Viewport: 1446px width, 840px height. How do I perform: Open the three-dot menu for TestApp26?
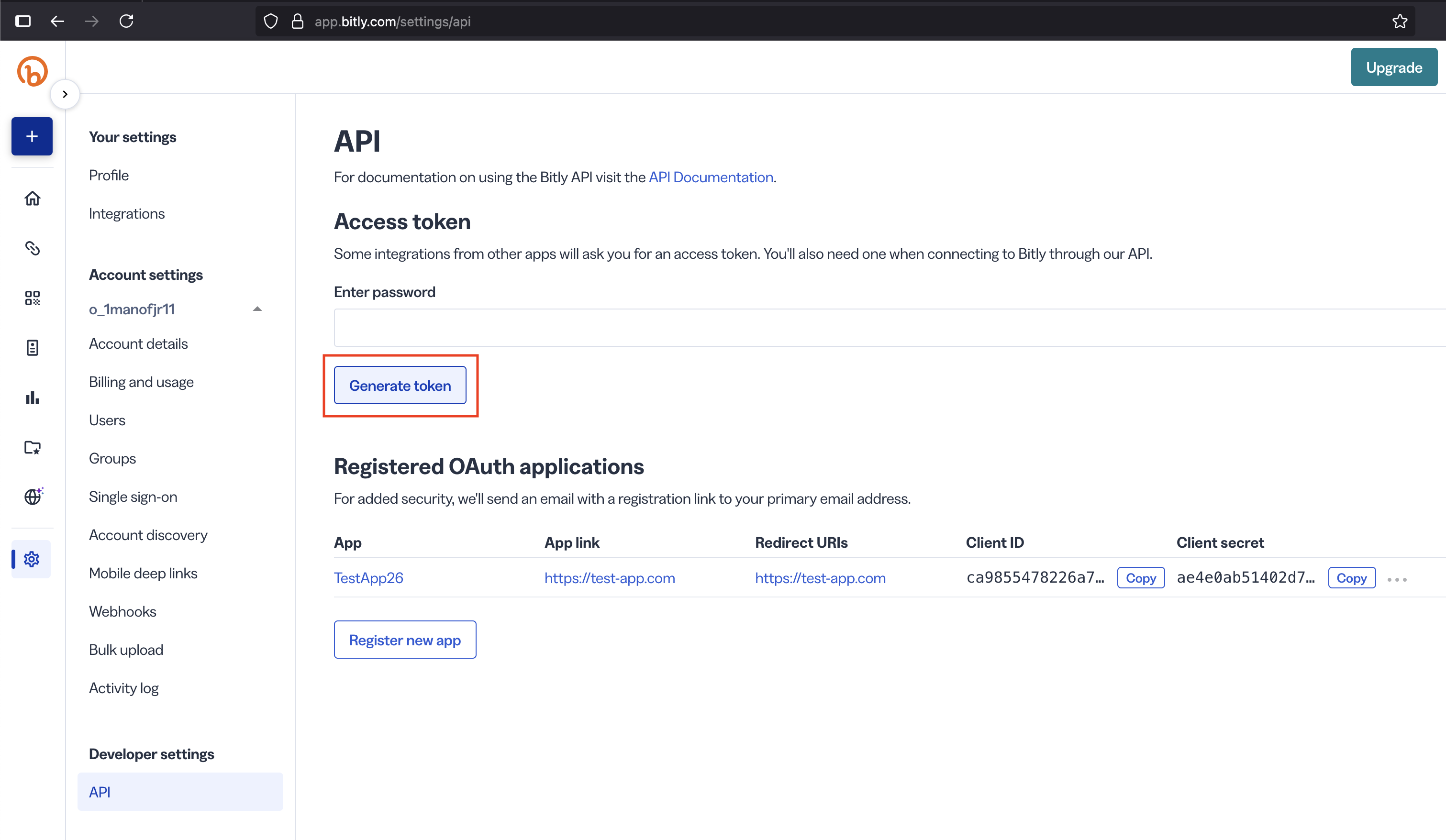tap(1397, 579)
